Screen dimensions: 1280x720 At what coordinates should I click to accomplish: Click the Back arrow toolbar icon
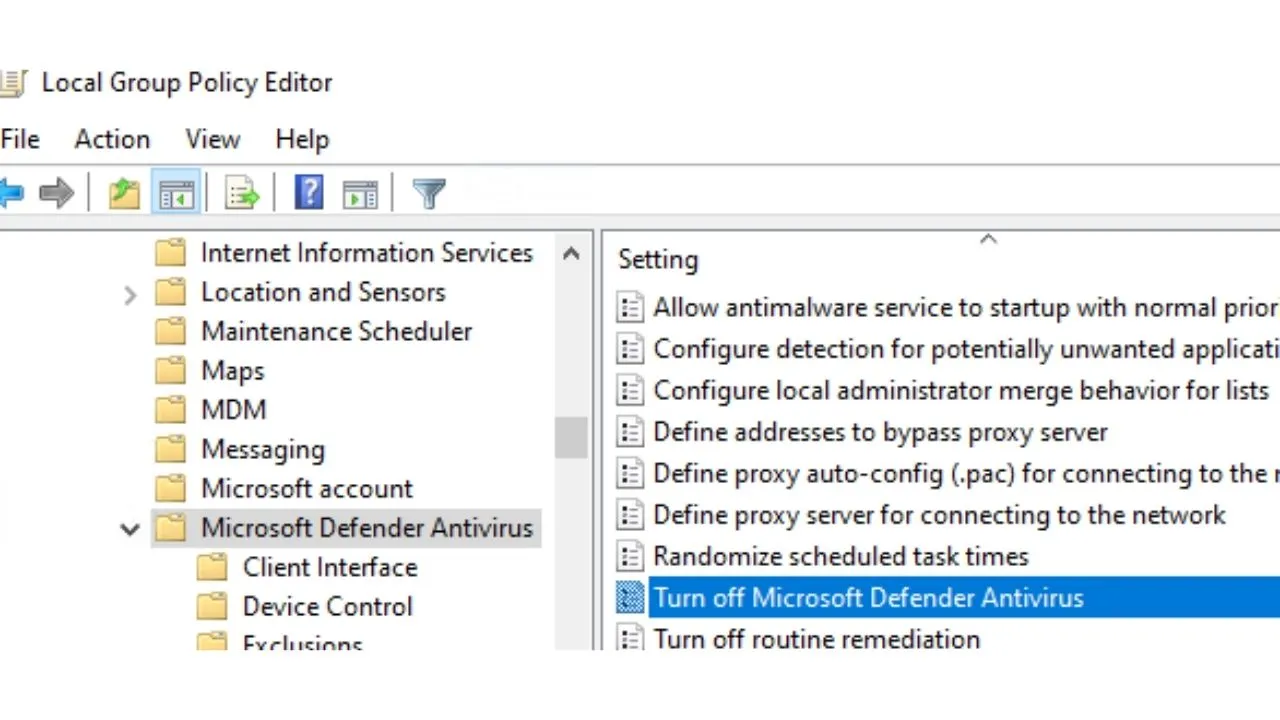coord(10,192)
